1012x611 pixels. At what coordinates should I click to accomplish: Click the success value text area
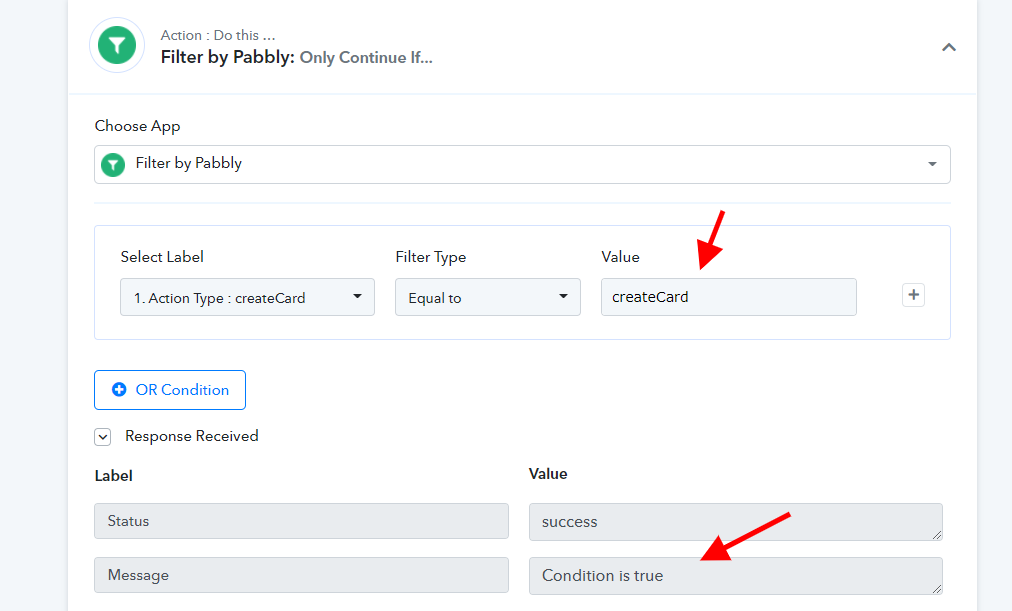(736, 522)
